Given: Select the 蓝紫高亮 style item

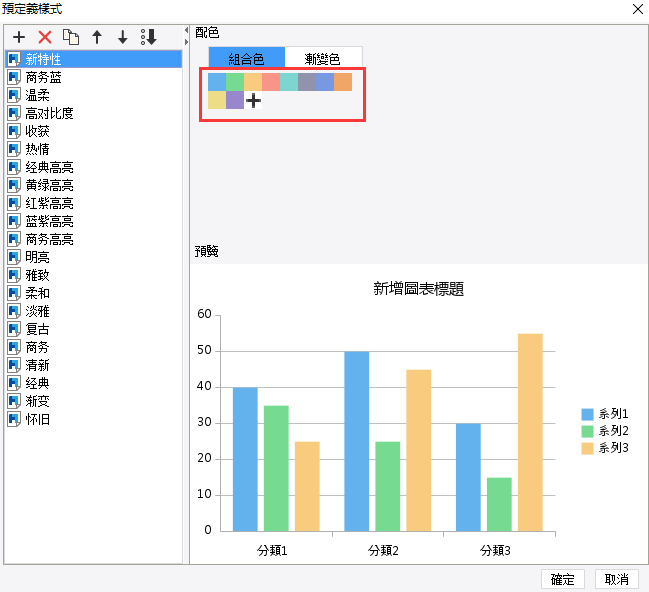Looking at the screenshot, I should (94, 221).
